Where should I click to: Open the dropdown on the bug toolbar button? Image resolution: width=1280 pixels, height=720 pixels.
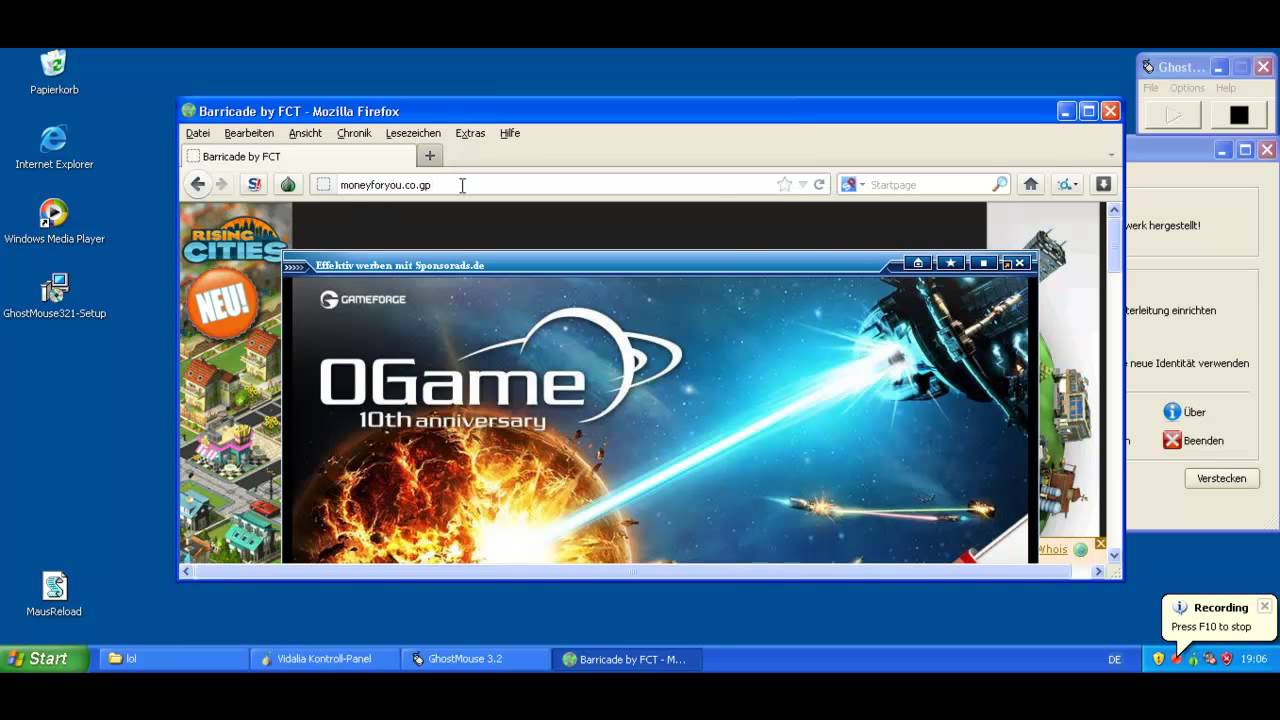(1077, 185)
